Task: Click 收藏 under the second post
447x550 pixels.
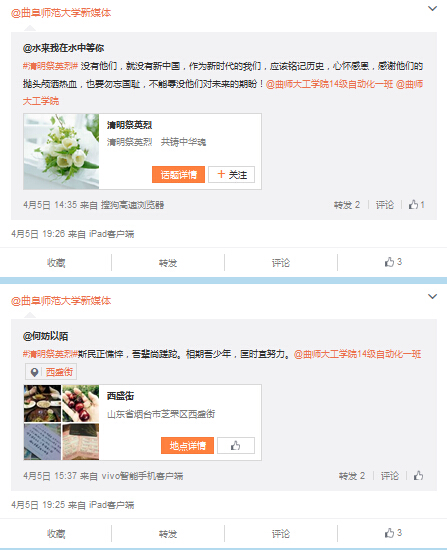Action: [x=56, y=534]
